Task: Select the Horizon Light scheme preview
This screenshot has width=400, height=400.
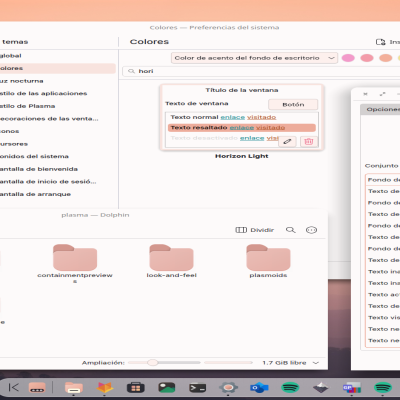Action: pos(242,117)
